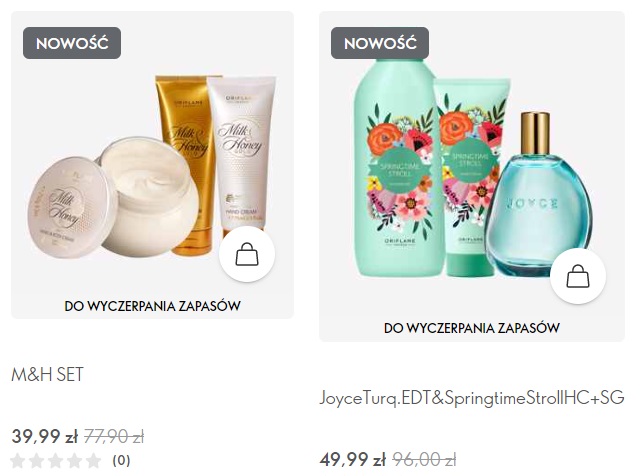Add Joyce Springtime Stroll set to bag

point(578,276)
